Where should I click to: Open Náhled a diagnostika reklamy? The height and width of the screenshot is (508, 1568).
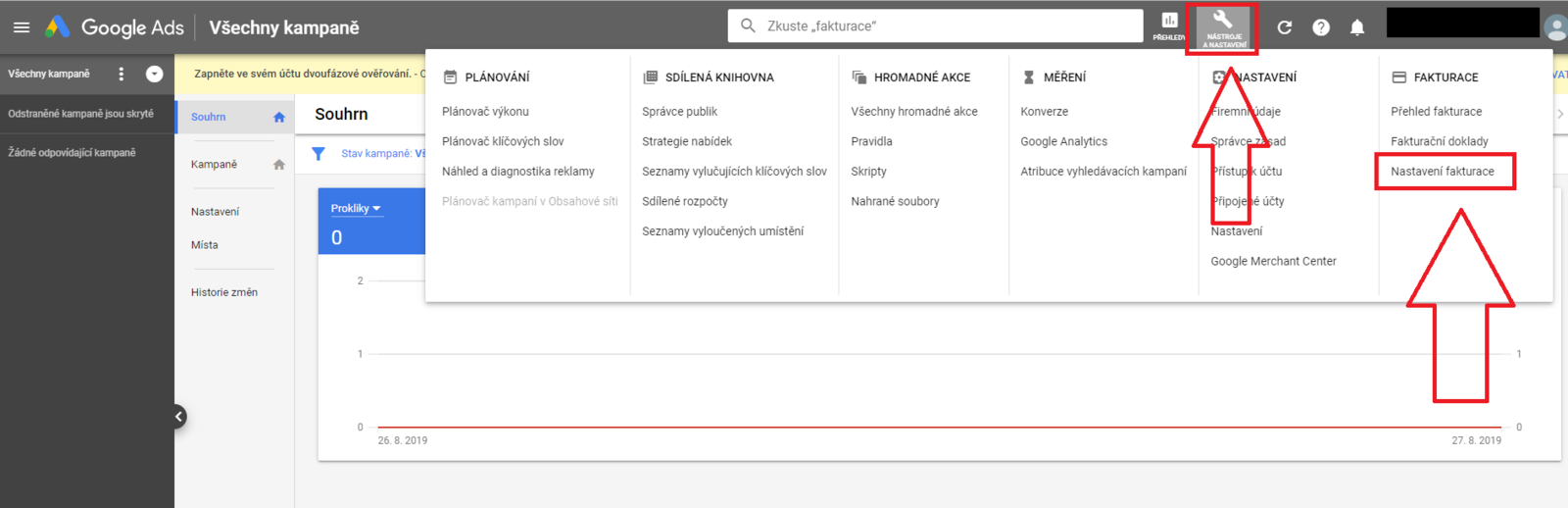coord(517,172)
